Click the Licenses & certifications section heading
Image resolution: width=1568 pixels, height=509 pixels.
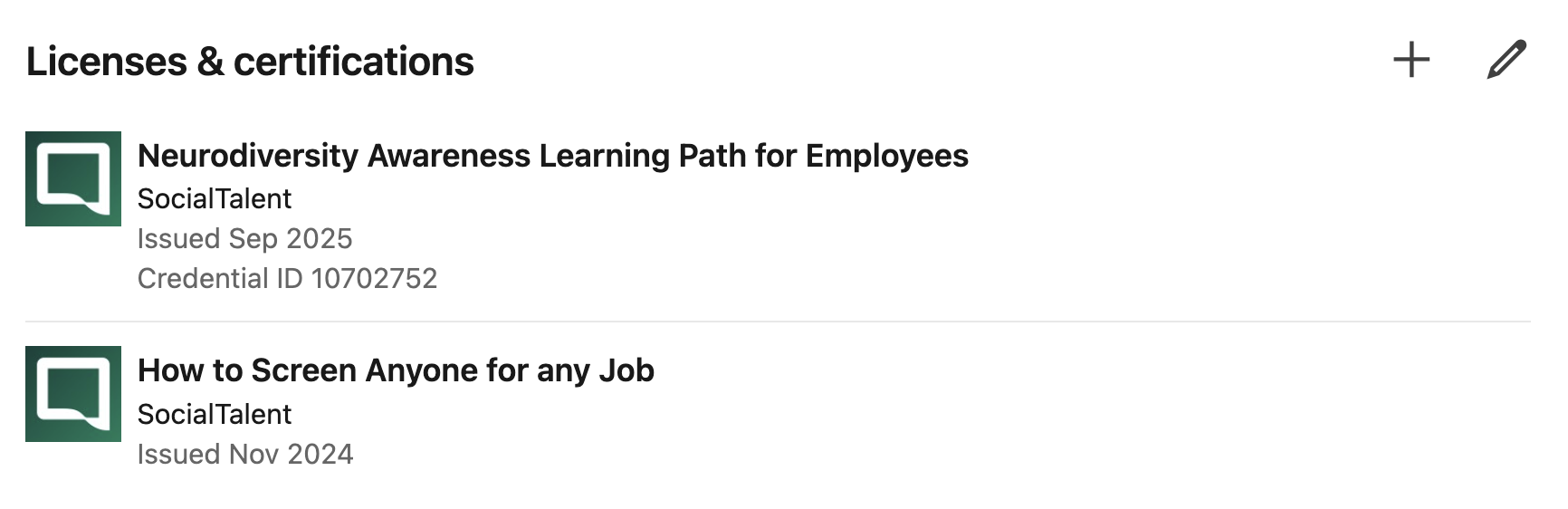[250, 62]
